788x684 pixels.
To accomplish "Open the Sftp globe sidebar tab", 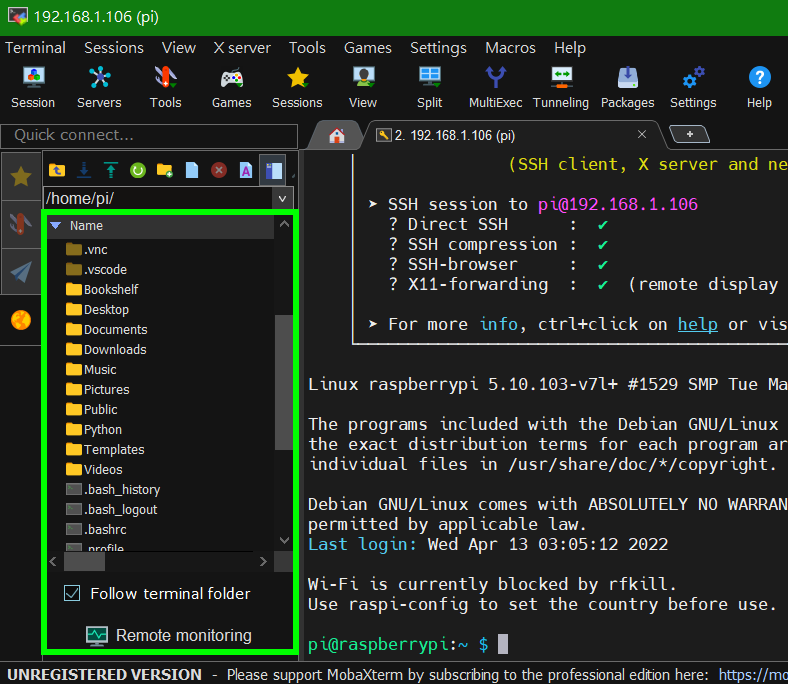I will (21, 320).
